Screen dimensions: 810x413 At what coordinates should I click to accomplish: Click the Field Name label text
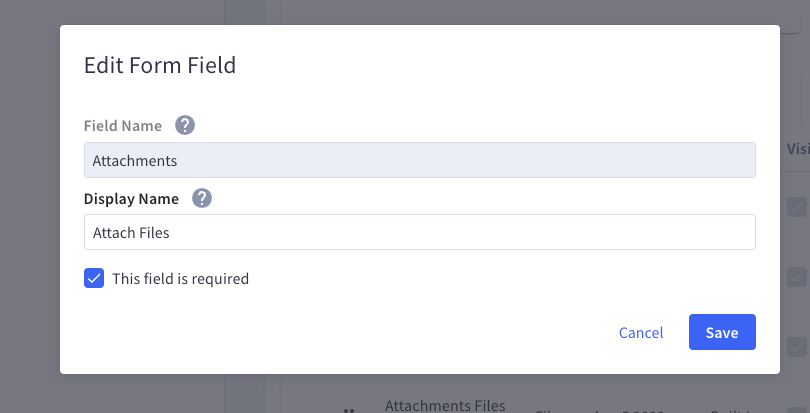[122, 126]
